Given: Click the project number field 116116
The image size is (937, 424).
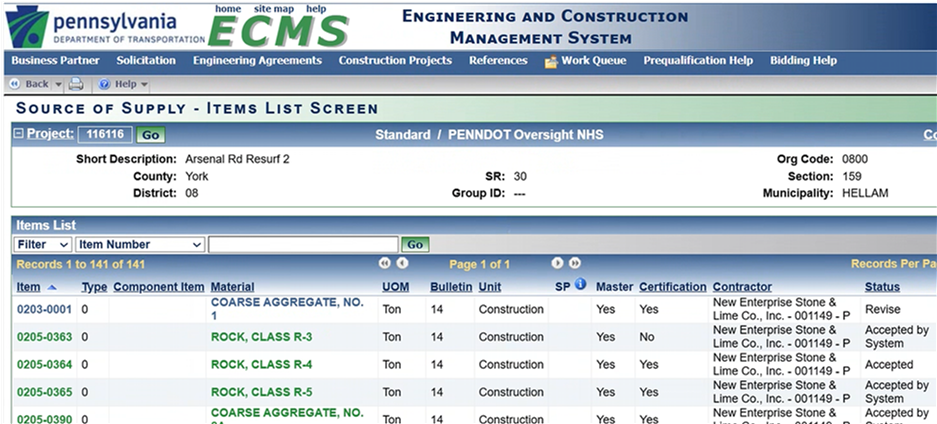Looking at the screenshot, I should click(105, 134).
